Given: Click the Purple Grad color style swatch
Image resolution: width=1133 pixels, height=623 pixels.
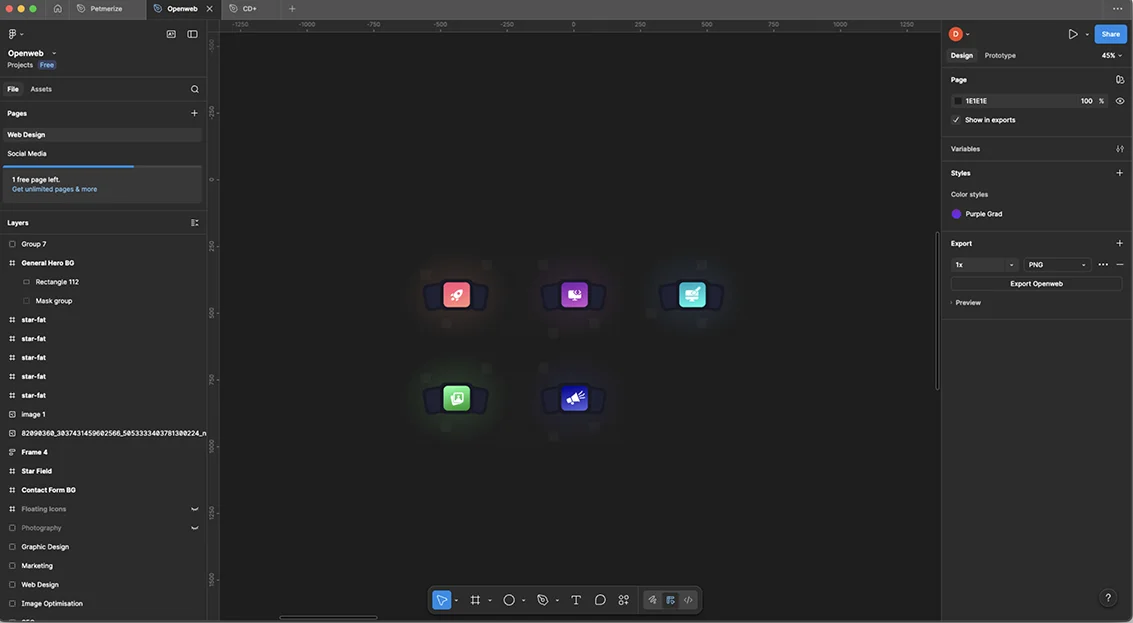Looking at the screenshot, I should tap(957, 214).
